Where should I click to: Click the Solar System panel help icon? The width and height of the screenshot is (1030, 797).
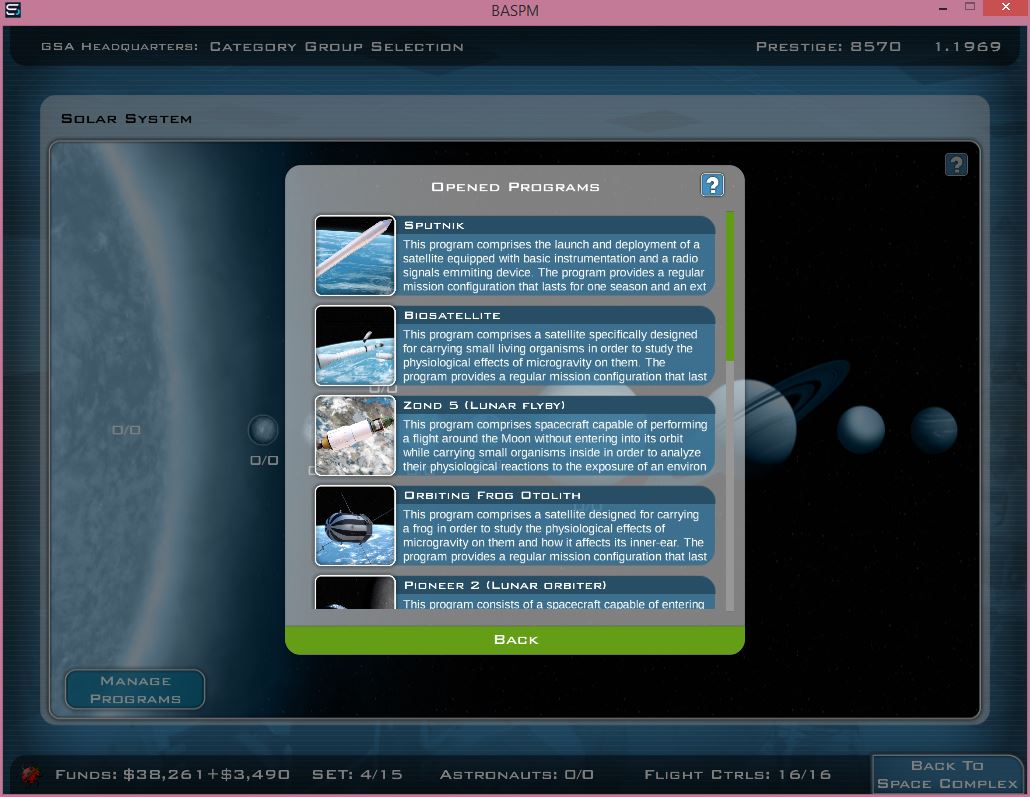click(956, 164)
